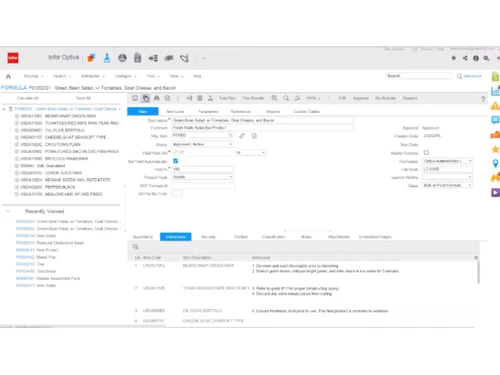
Task: Click the Description input field
Action: tap(262, 120)
